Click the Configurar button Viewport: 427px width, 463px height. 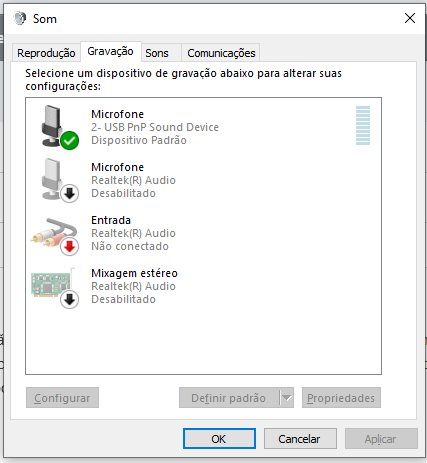click(x=62, y=398)
